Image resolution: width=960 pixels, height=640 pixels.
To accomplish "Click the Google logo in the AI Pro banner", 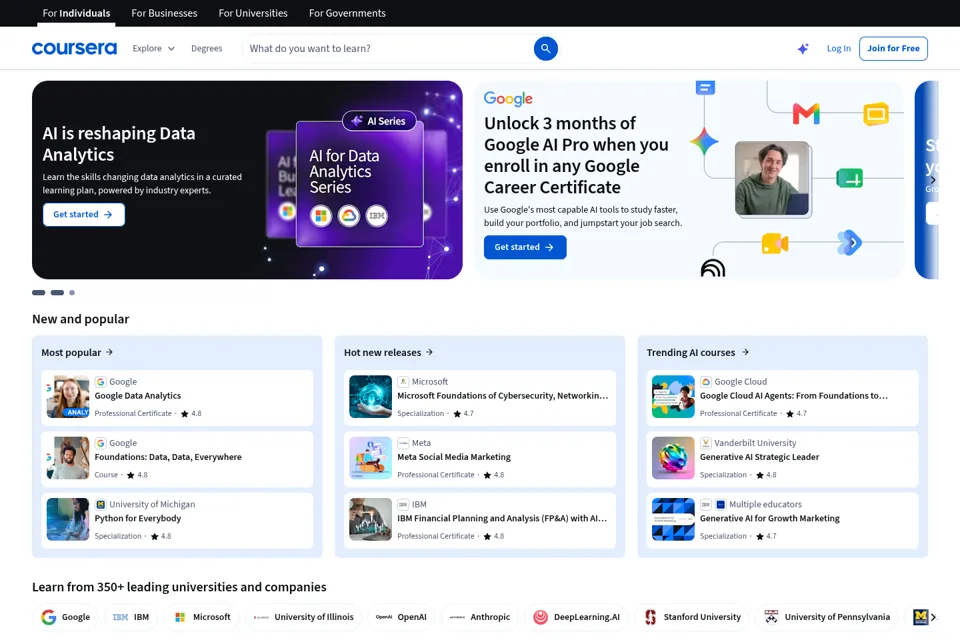I will tap(508, 99).
